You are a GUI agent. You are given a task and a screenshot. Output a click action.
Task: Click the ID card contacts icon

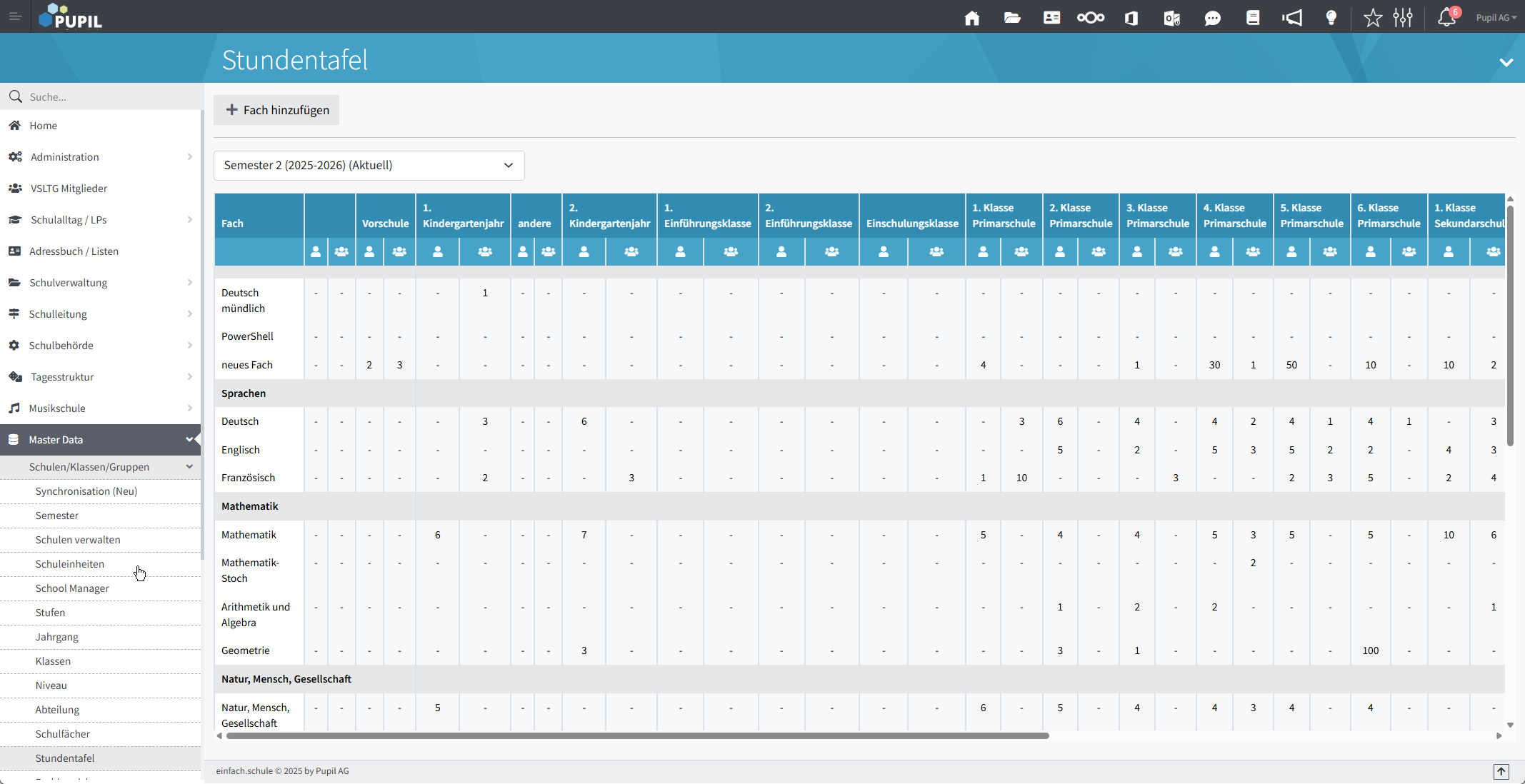pos(1051,18)
